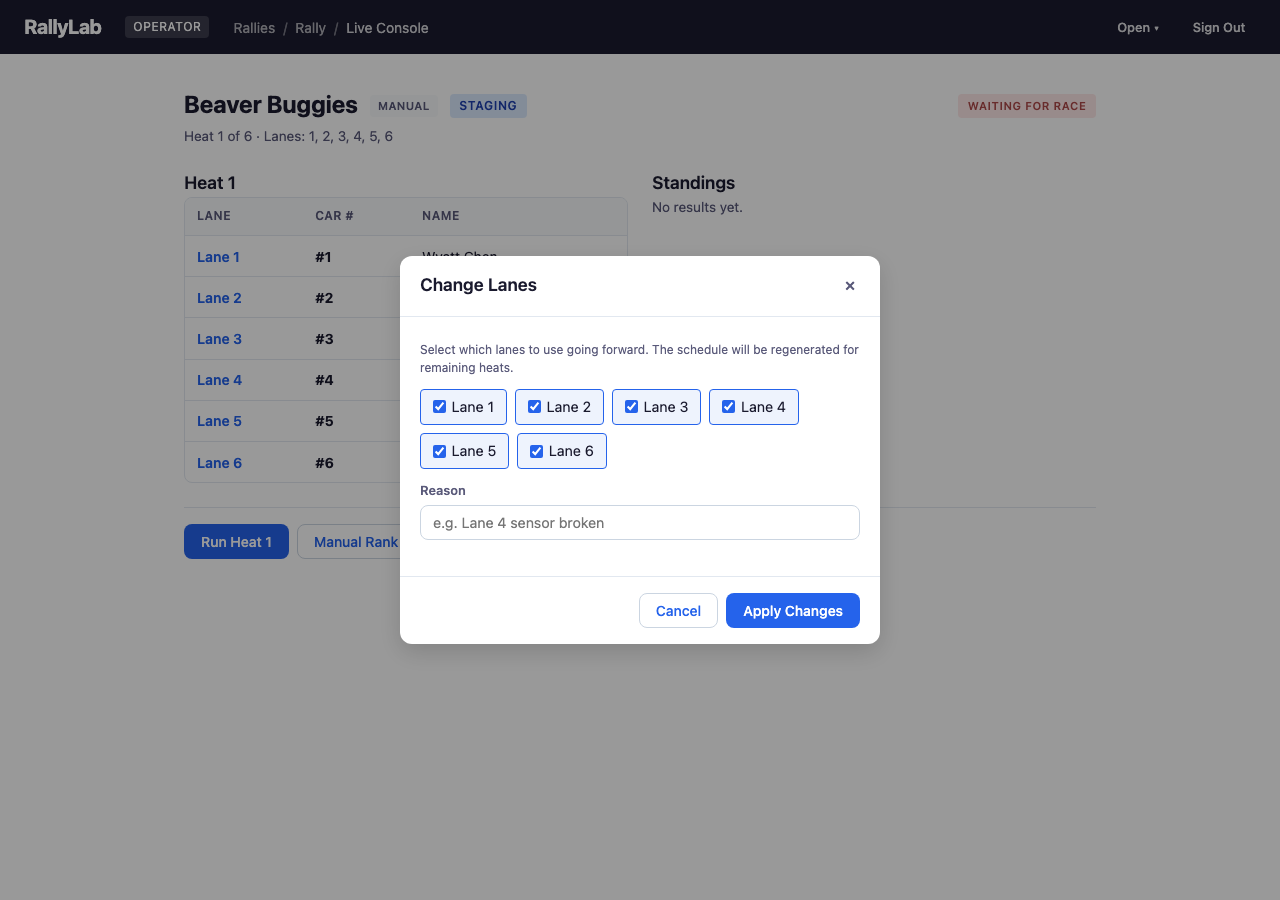1280x900 pixels.
Task: Toggle the Lane 6 checkbox off
Action: (536, 450)
